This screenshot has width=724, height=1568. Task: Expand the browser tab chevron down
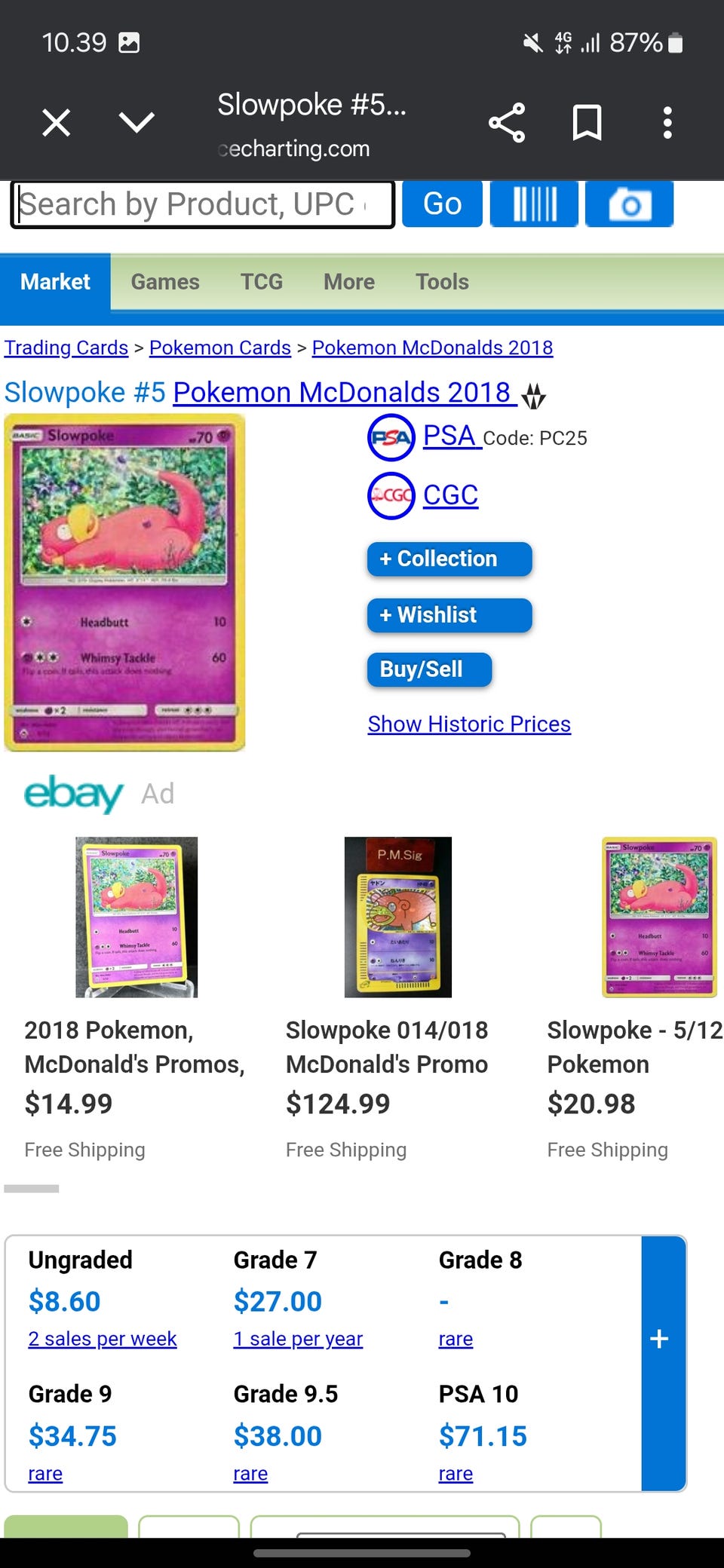tap(137, 122)
